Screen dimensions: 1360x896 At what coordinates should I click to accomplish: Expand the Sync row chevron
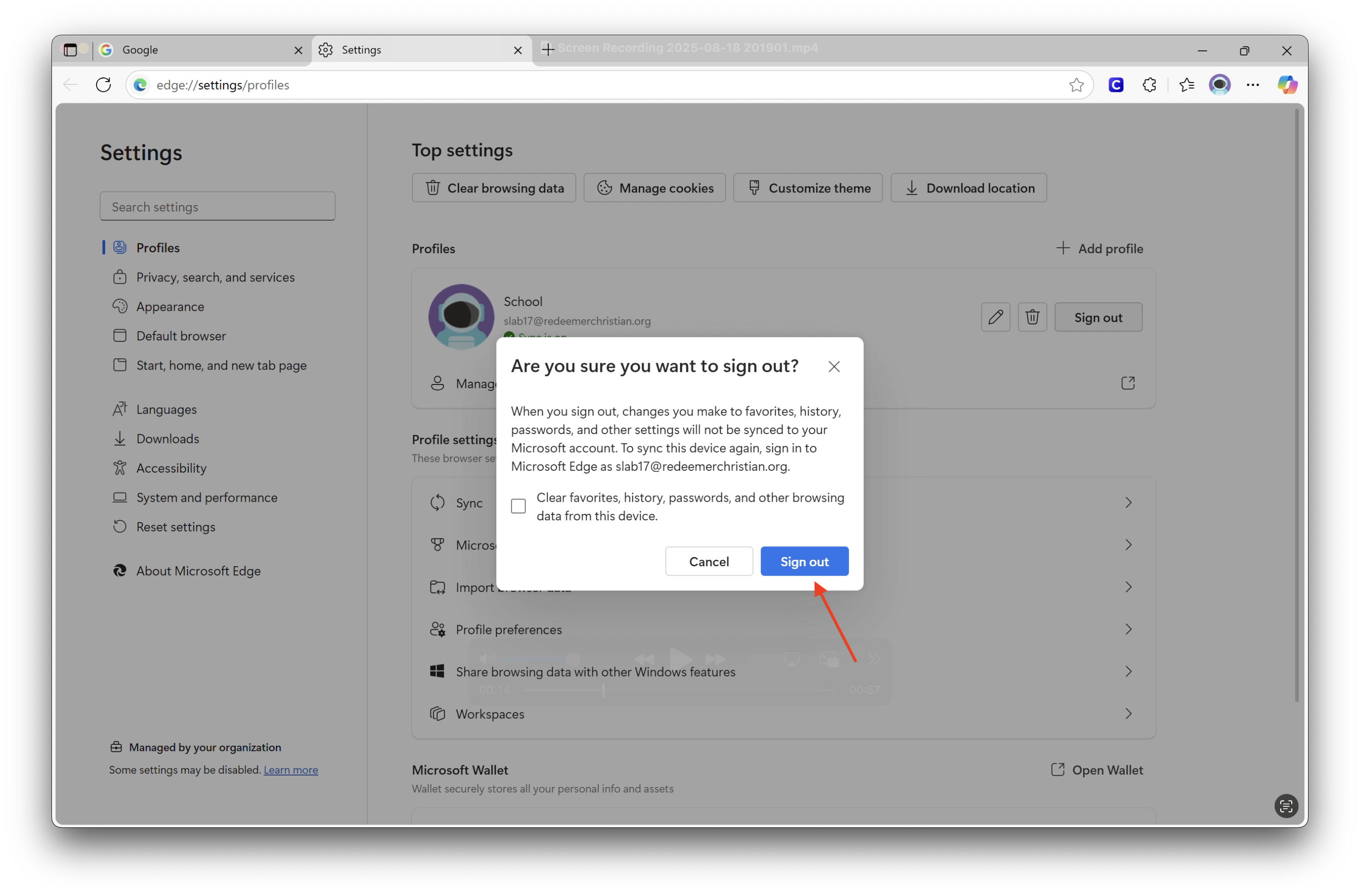click(1128, 503)
